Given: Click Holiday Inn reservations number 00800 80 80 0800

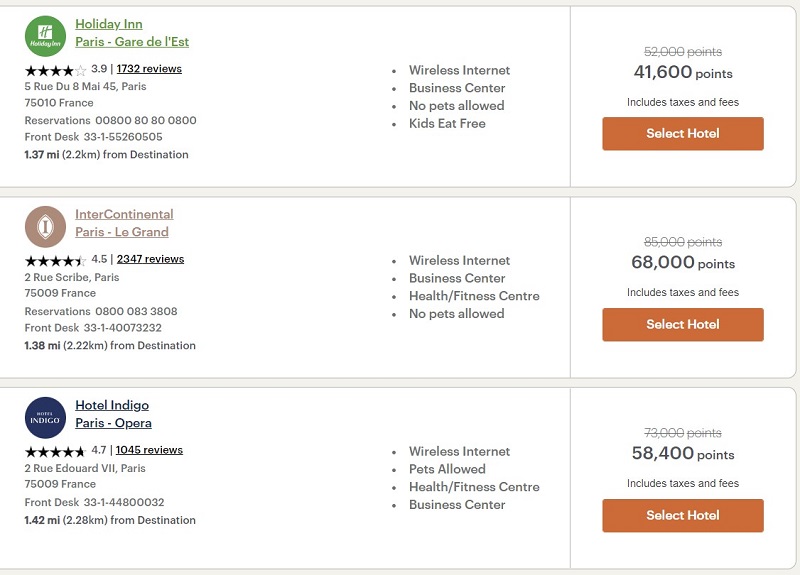Looking at the screenshot, I should (146, 120).
